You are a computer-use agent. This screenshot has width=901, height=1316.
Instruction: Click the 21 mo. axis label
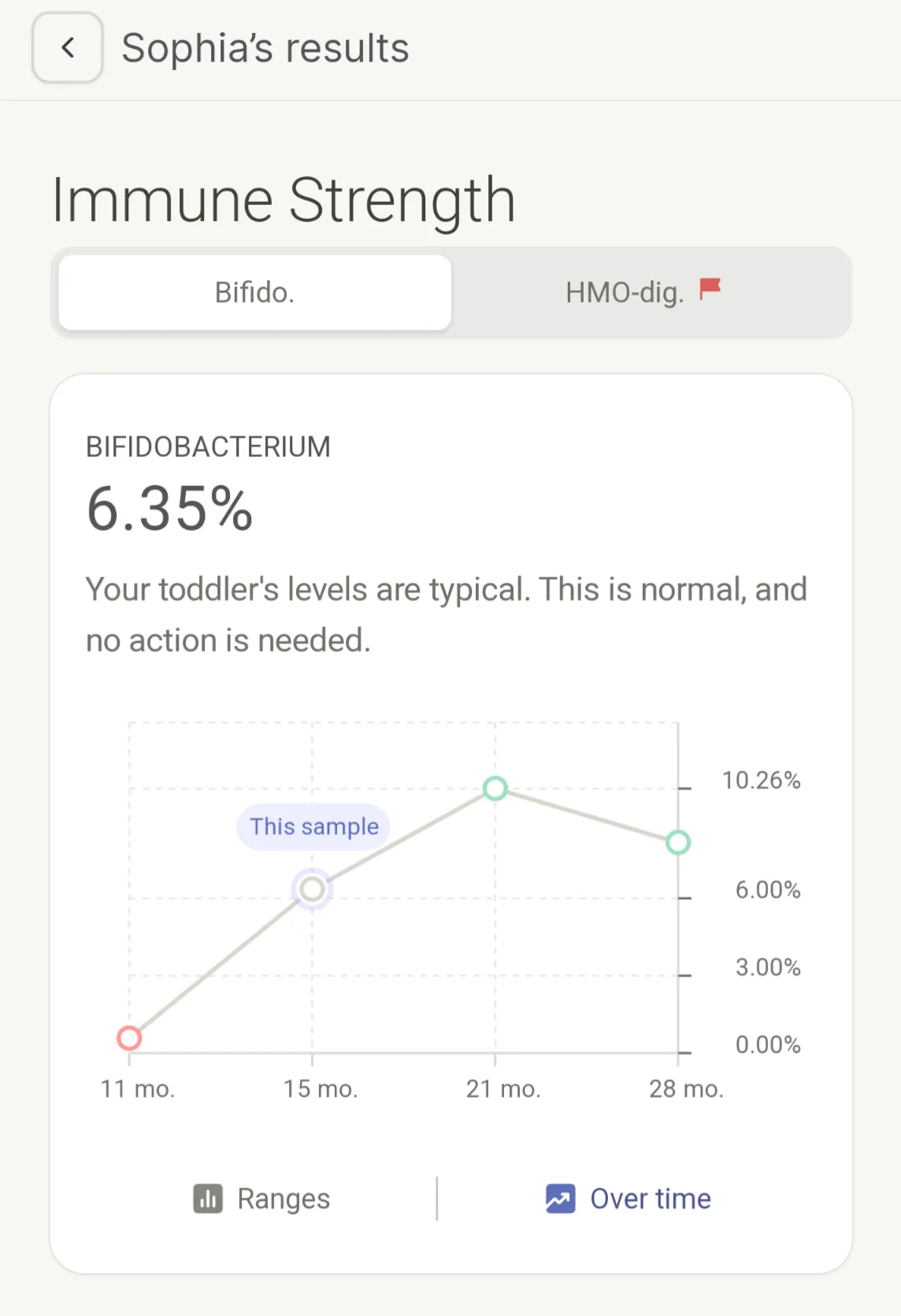pyautogui.click(x=503, y=1089)
